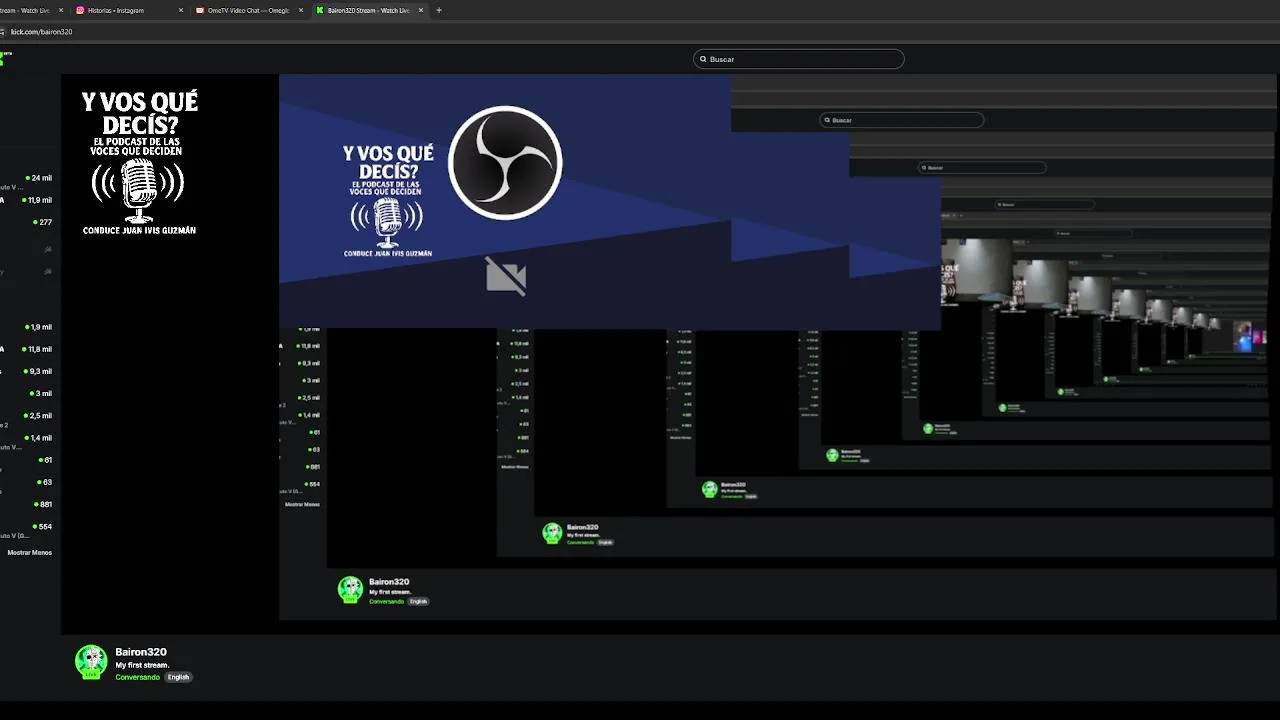The width and height of the screenshot is (1280, 720).
Task: Open the sidebar channel with 277 viewers
Action: pos(27,222)
